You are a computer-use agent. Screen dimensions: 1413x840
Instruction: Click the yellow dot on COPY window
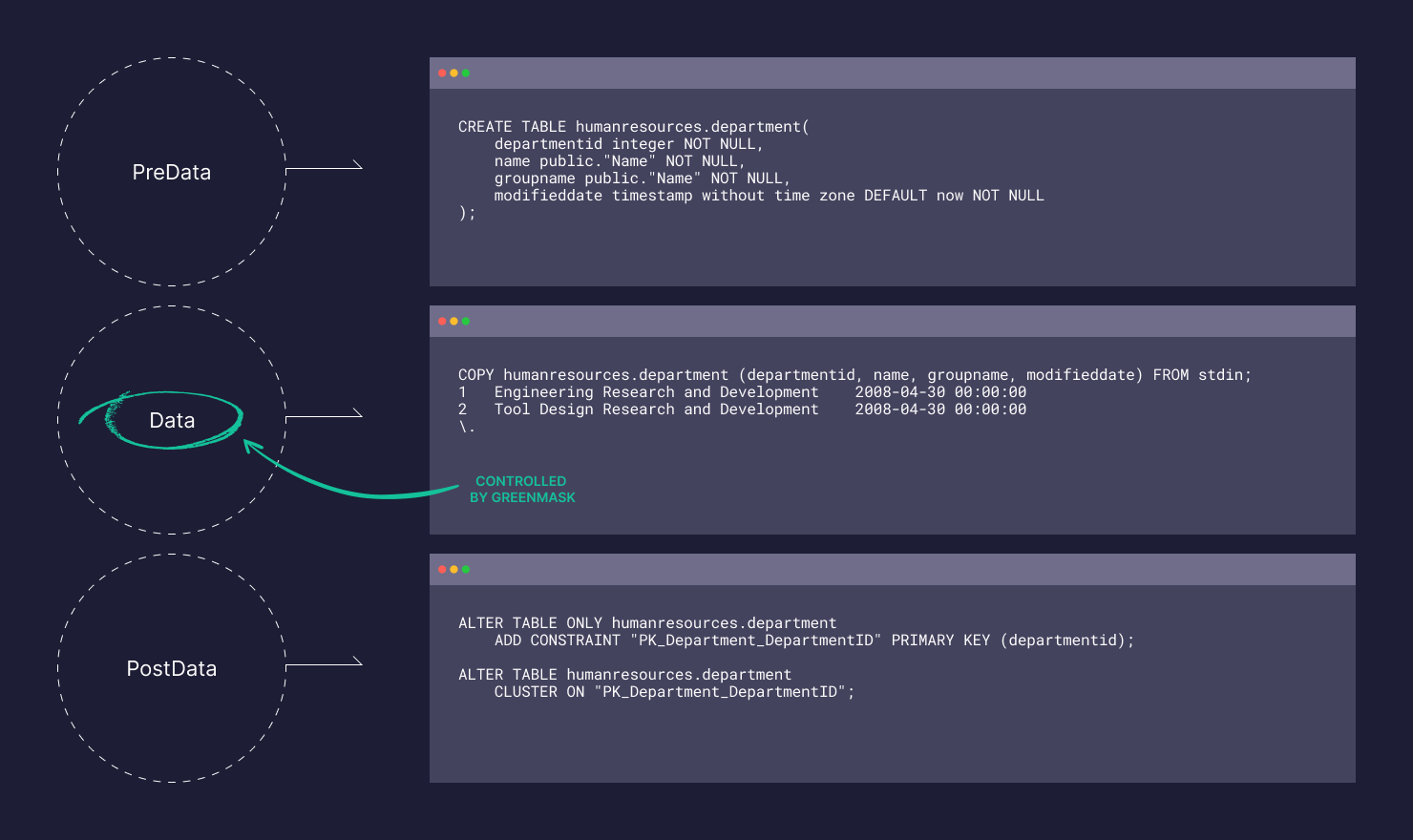453,321
